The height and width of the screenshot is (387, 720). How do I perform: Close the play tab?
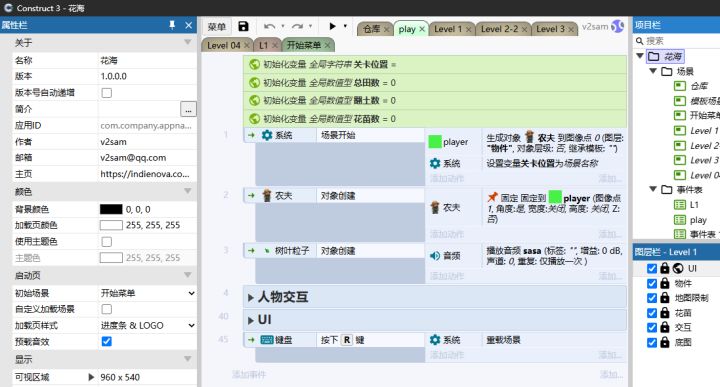click(422, 29)
